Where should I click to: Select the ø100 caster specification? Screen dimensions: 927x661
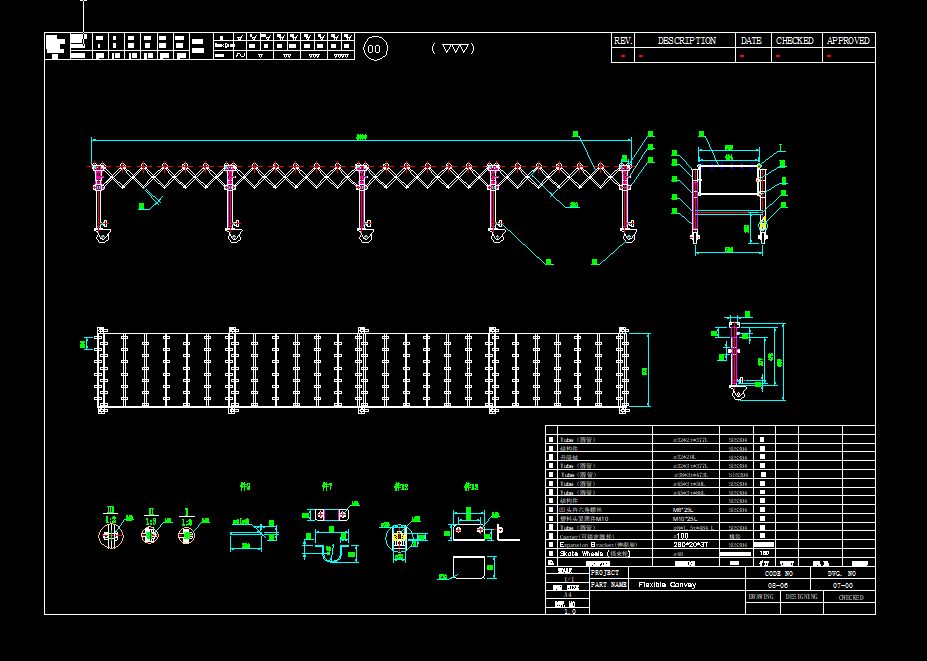[x=681, y=536]
